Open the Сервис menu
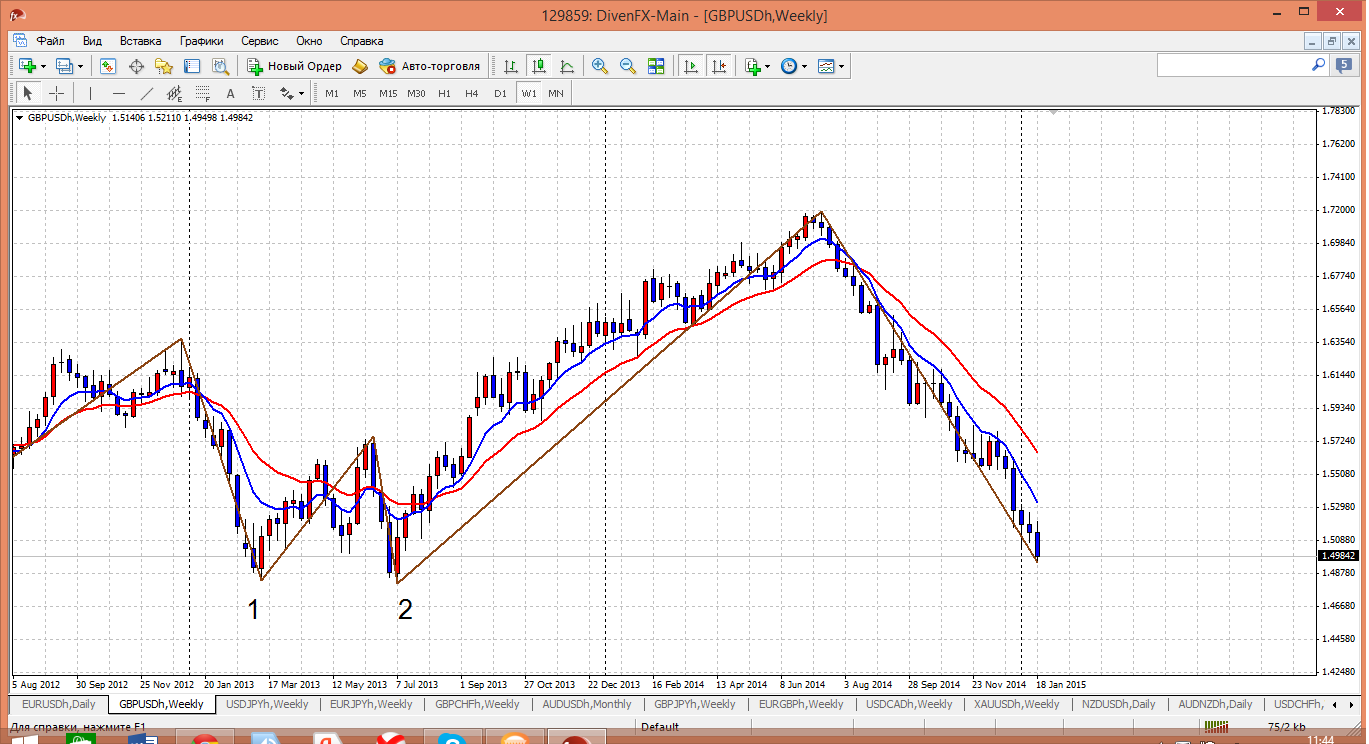Viewport: 1369px width, 744px height. pos(260,41)
